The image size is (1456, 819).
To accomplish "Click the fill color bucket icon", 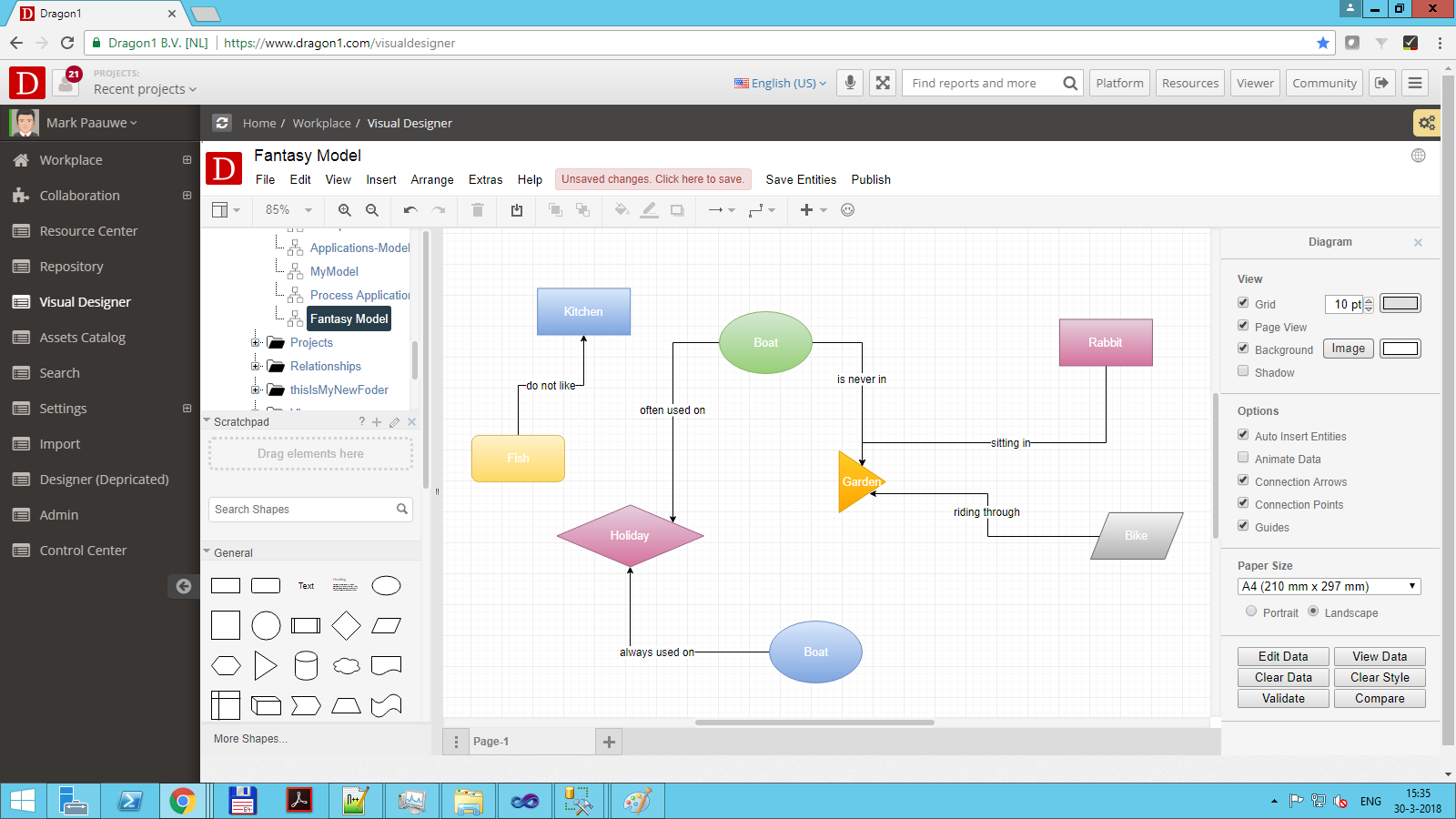I will pyautogui.click(x=622, y=210).
